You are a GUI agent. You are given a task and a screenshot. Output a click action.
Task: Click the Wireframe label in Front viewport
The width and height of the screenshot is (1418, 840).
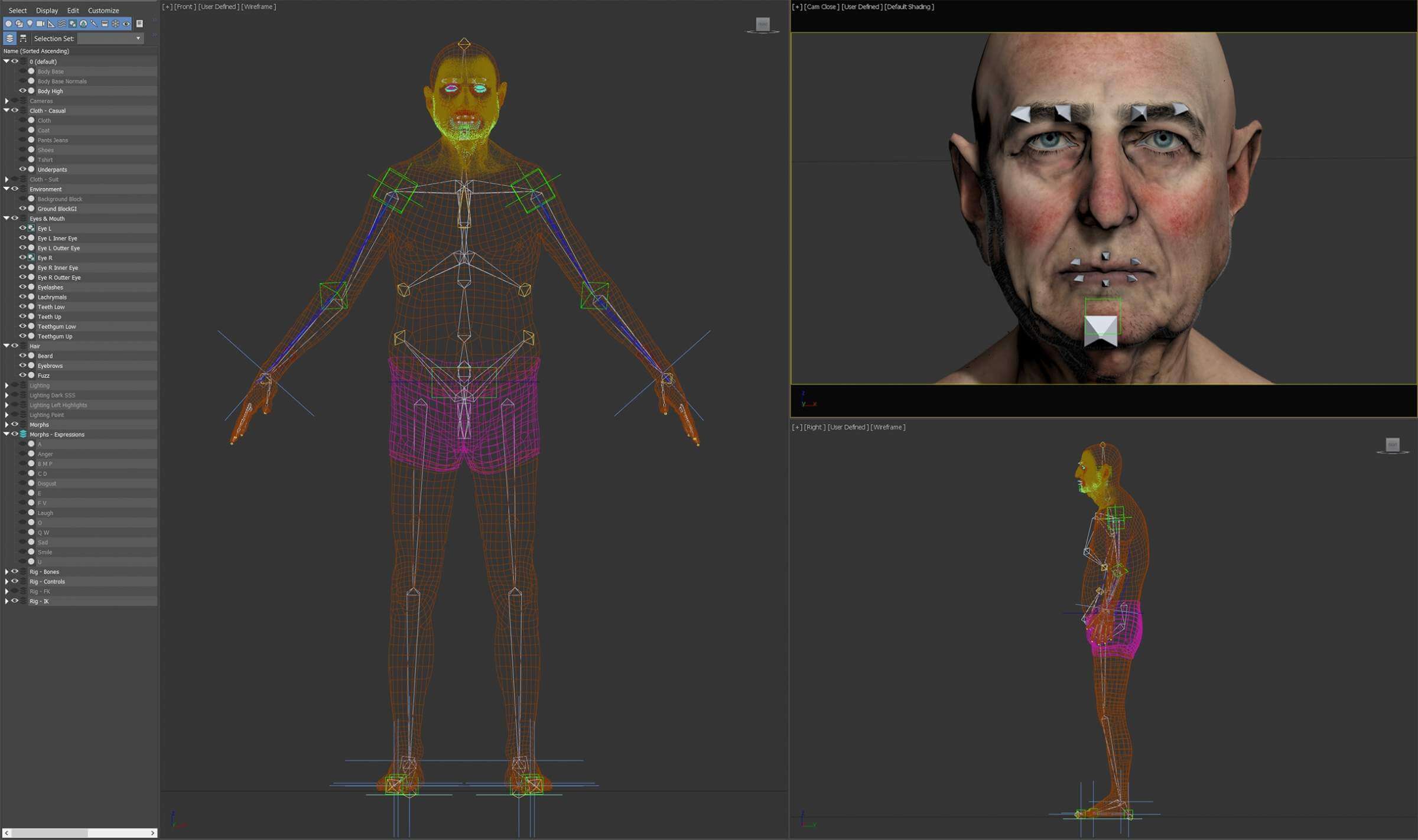[x=258, y=7]
